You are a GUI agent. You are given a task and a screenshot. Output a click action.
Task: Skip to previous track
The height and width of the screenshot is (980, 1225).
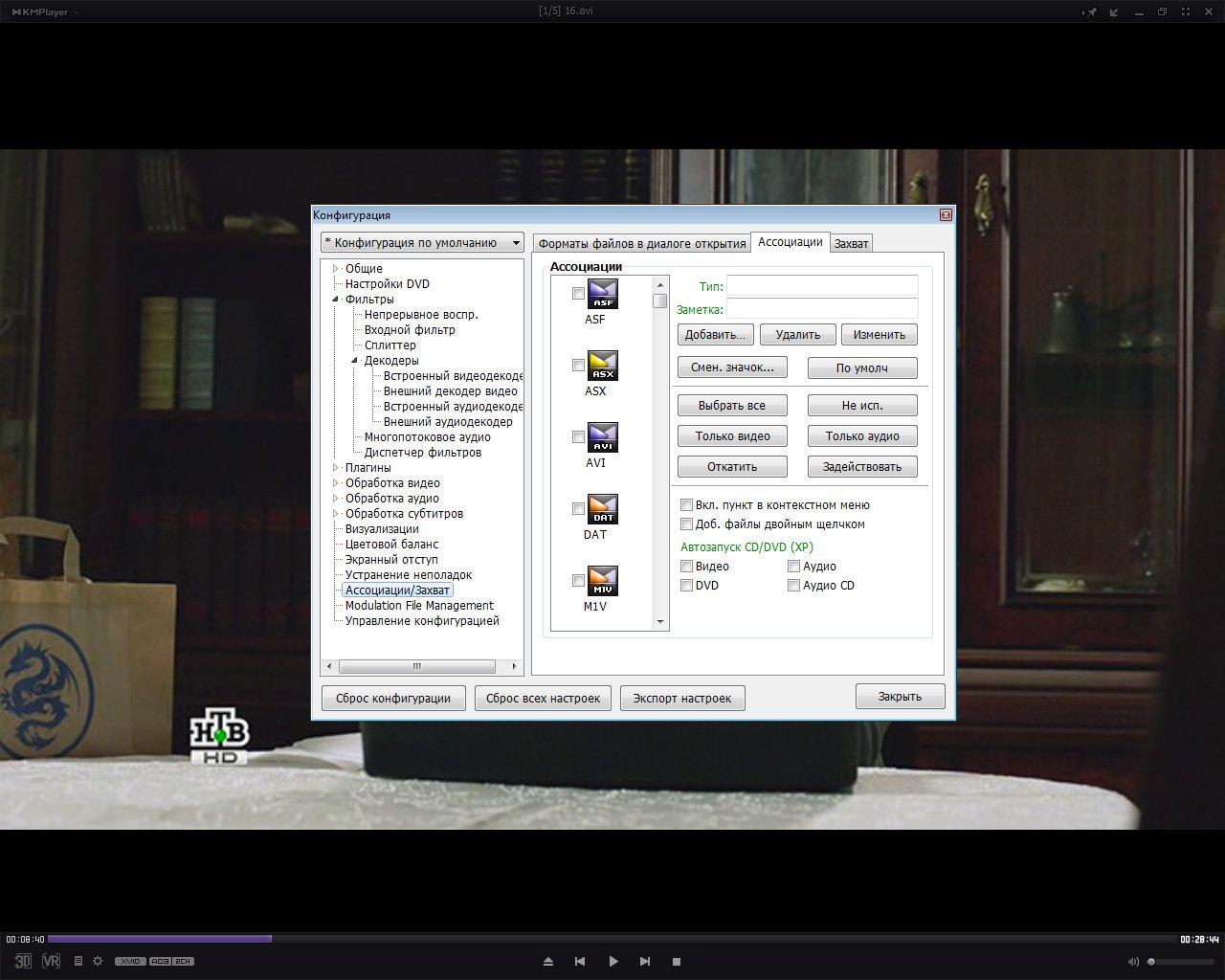(x=580, y=961)
